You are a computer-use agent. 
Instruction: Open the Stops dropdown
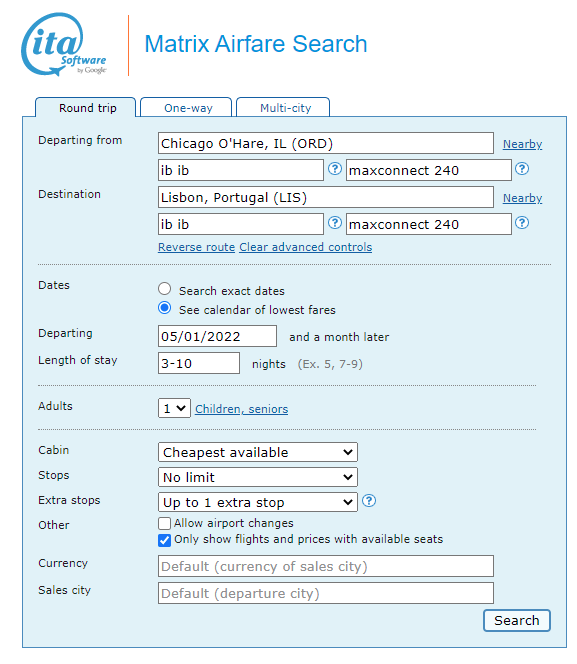tap(258, 477)
